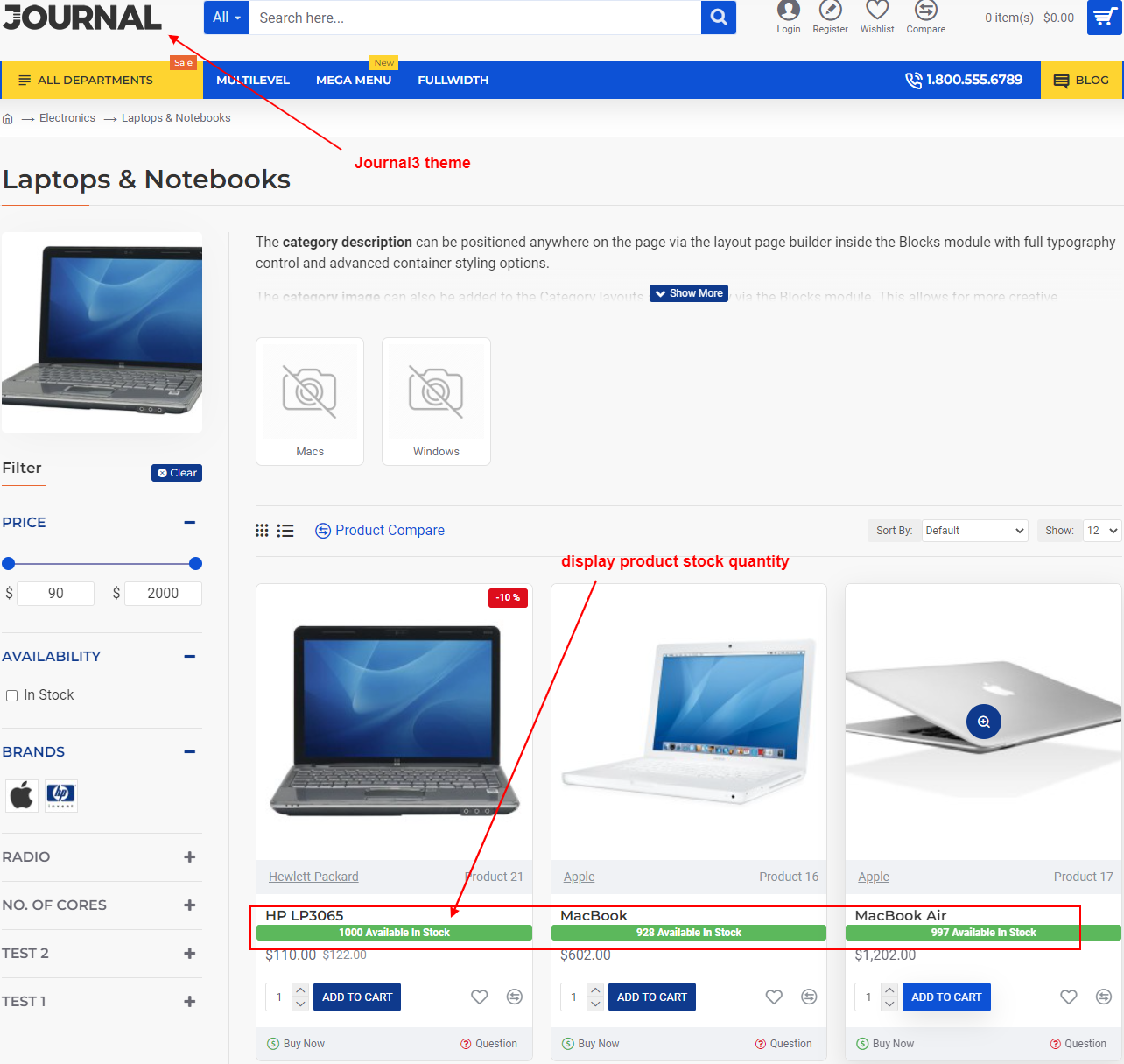Open the Show count dropdown
The height and width of the screenshot is (1064, 1124).
click(1102, 531)
